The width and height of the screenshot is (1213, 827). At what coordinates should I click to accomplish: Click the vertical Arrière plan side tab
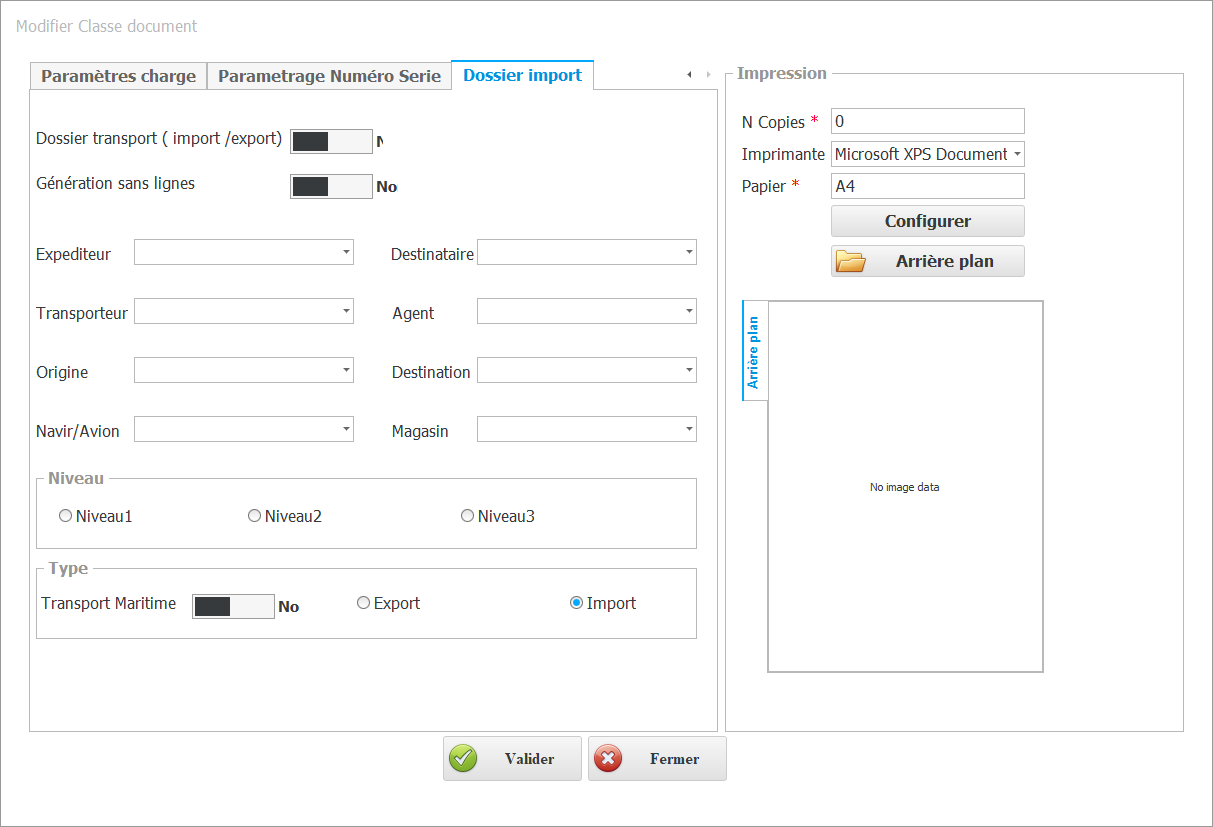coord(754,352)
